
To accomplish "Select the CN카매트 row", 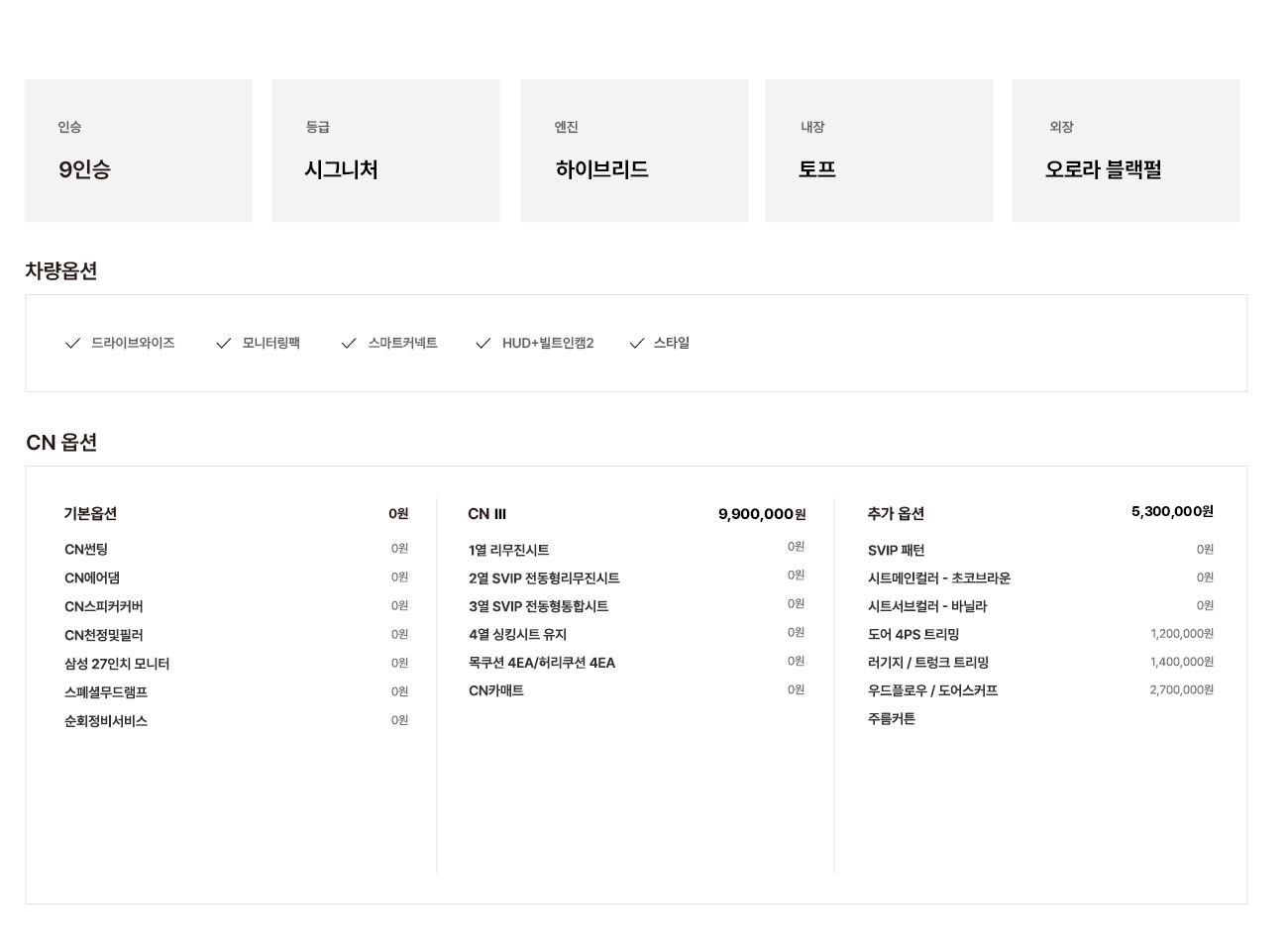I will coord(636,690).
